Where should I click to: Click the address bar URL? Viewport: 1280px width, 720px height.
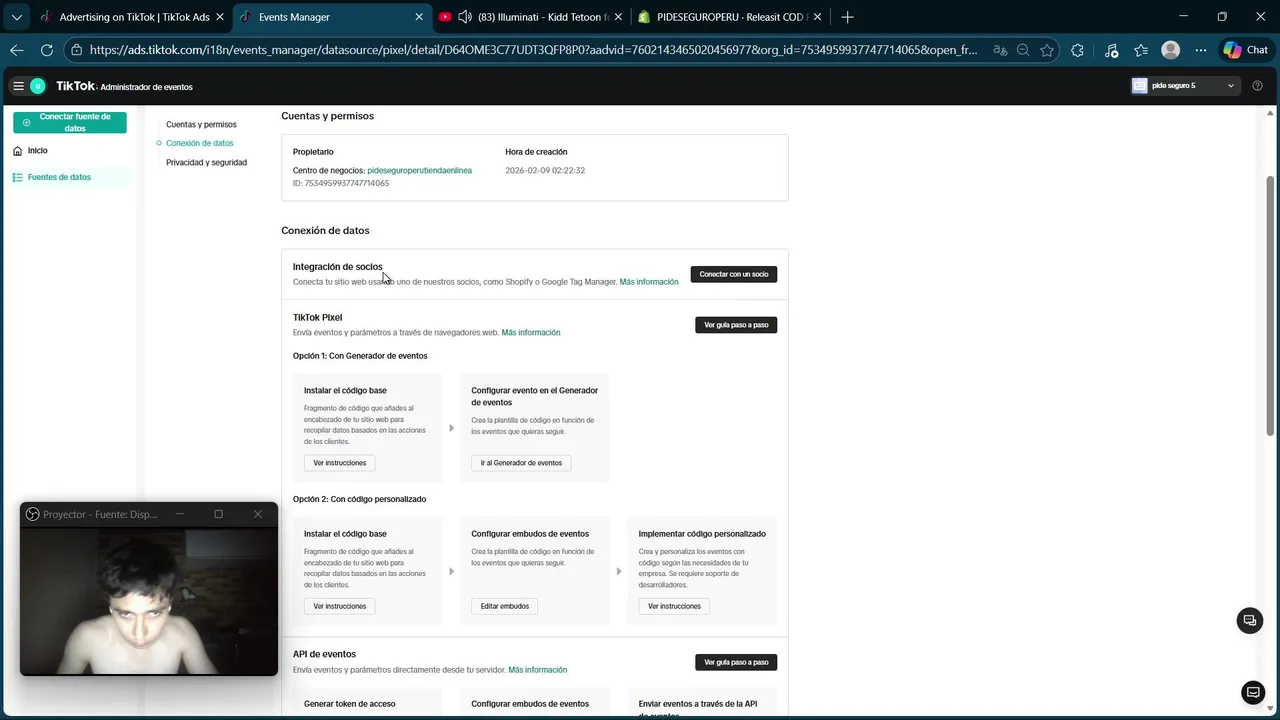click(533, 50)
